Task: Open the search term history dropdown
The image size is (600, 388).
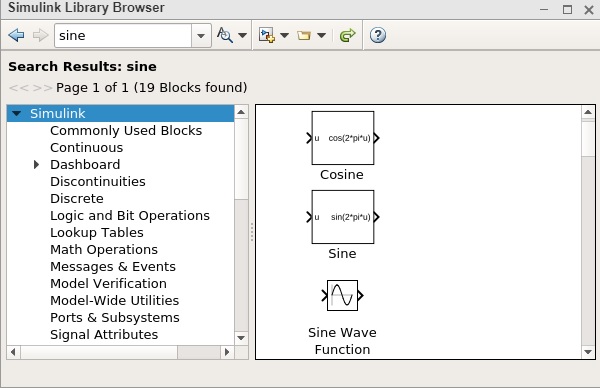Action: [x=201, y=36]
